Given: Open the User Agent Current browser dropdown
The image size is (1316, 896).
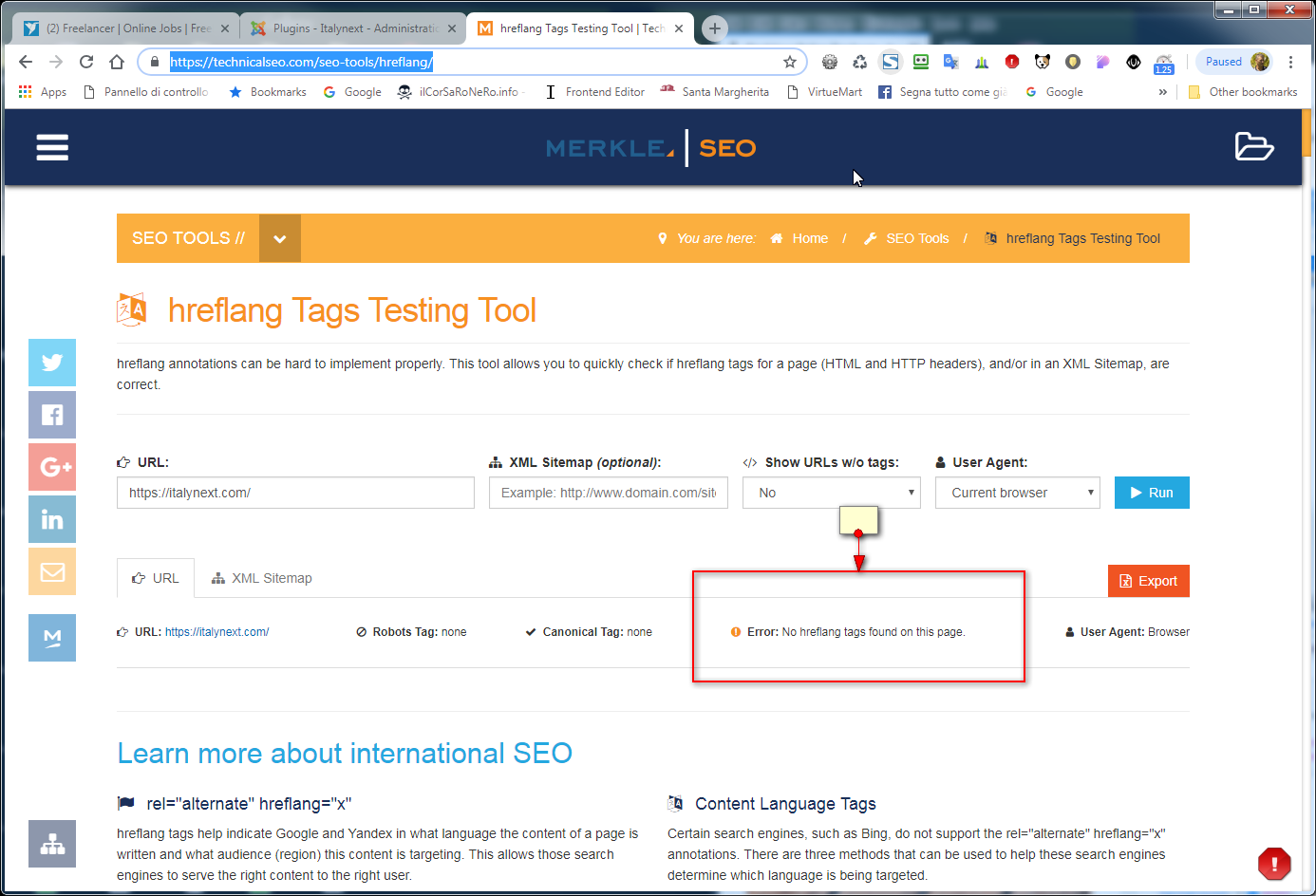Looking at the screenshot, I should (x=1018, y=493).
